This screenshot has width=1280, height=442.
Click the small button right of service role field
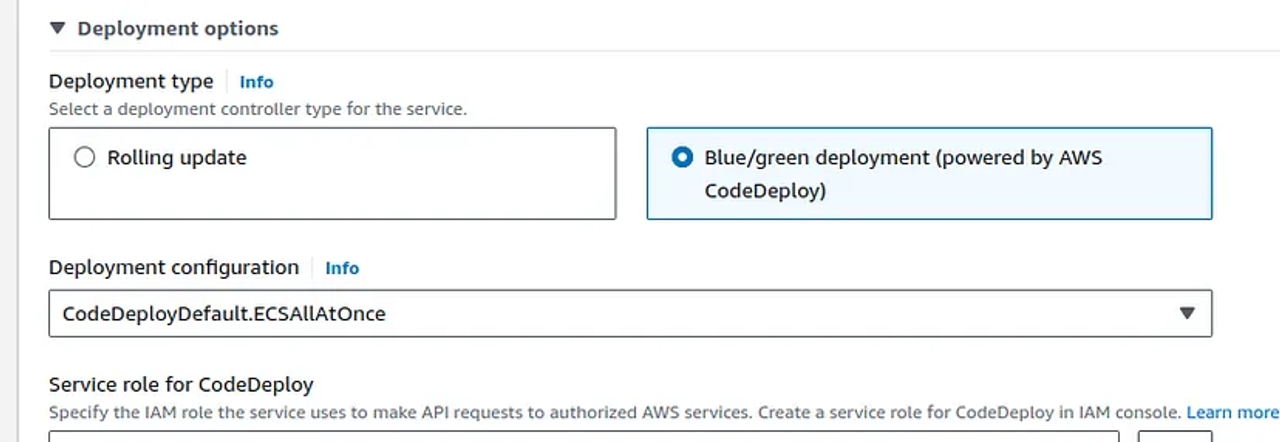pyautogui.click(x=1175, y=436)
